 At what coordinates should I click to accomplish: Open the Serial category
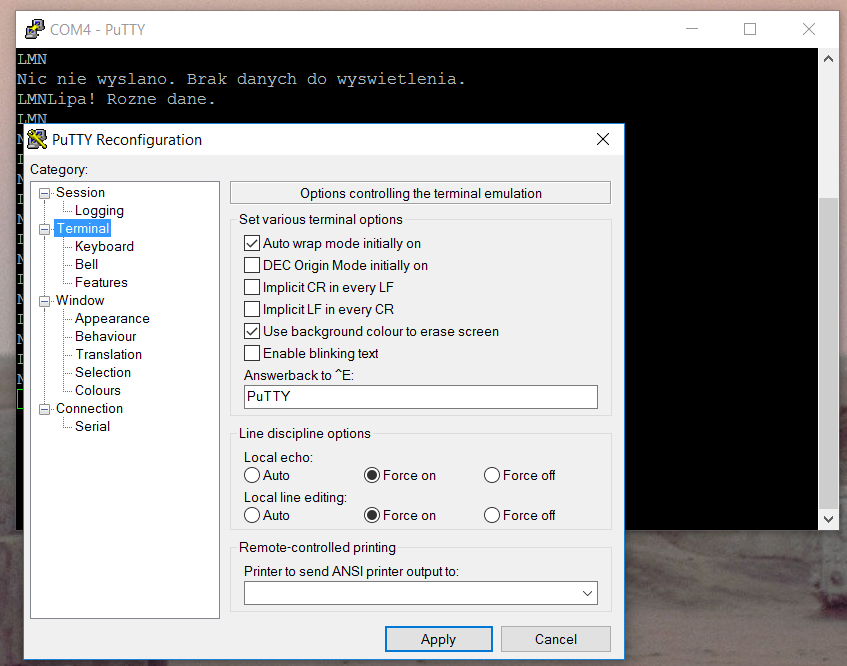tap(92, 426)
